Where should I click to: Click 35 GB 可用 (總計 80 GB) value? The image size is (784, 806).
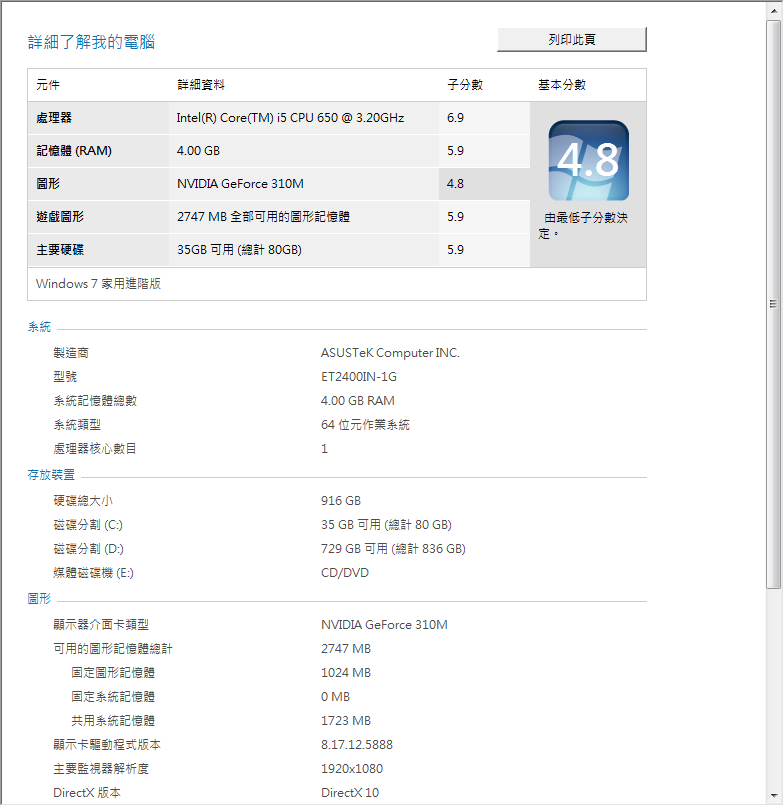coord(386,525)
